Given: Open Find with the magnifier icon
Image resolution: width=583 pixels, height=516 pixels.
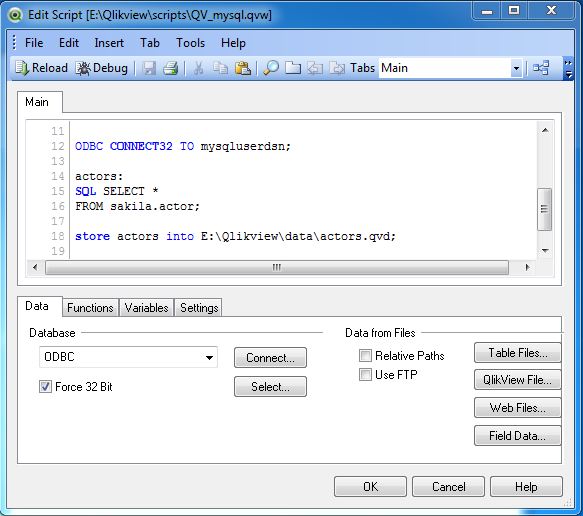Looking at the screenshot, I should [x=271, y=68].
